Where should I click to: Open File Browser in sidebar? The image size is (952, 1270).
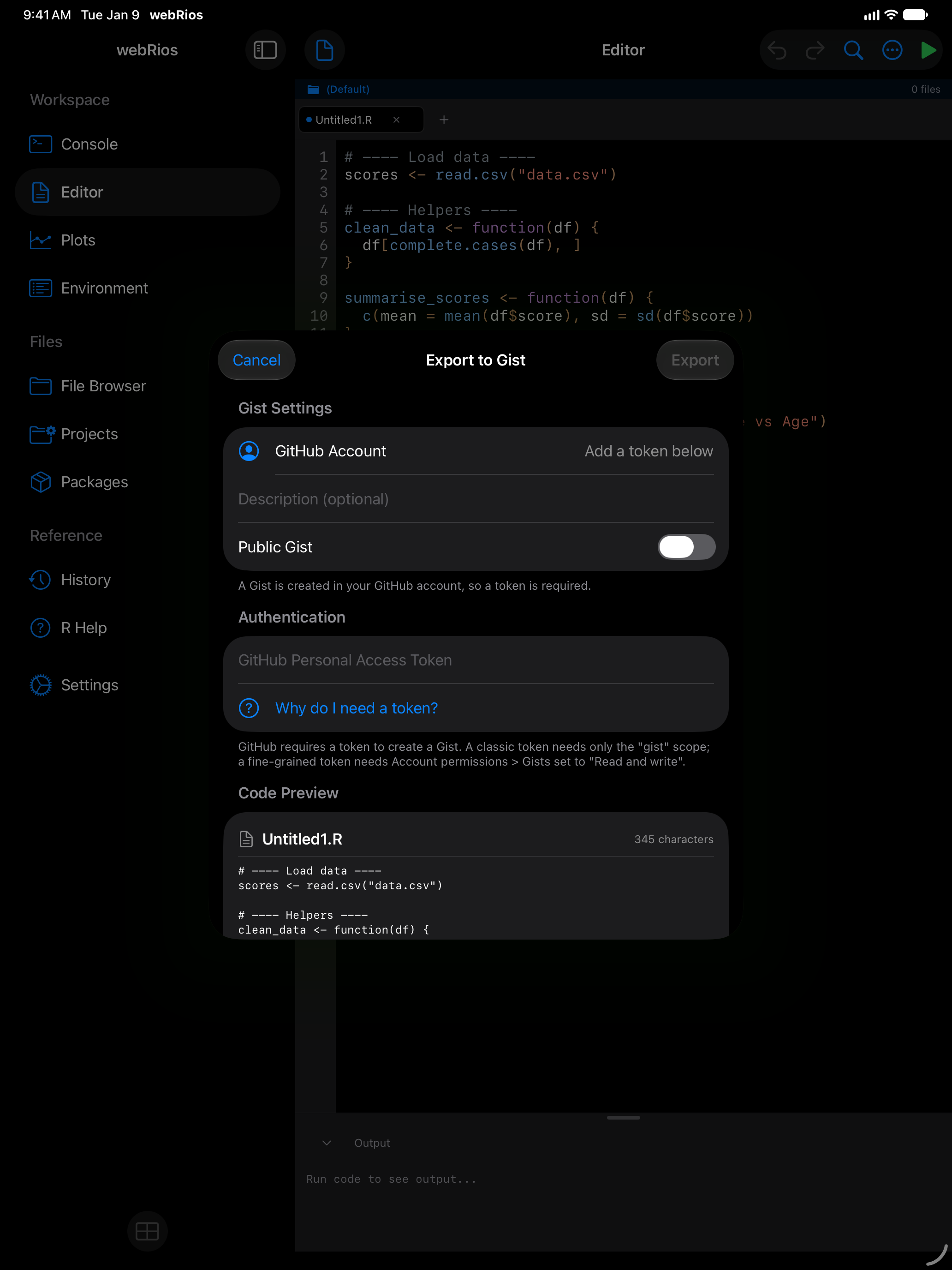tap(148, 386)
